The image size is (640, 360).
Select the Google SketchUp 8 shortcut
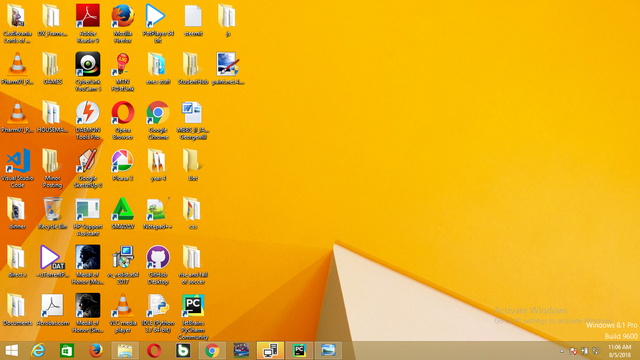pos(88,168)
